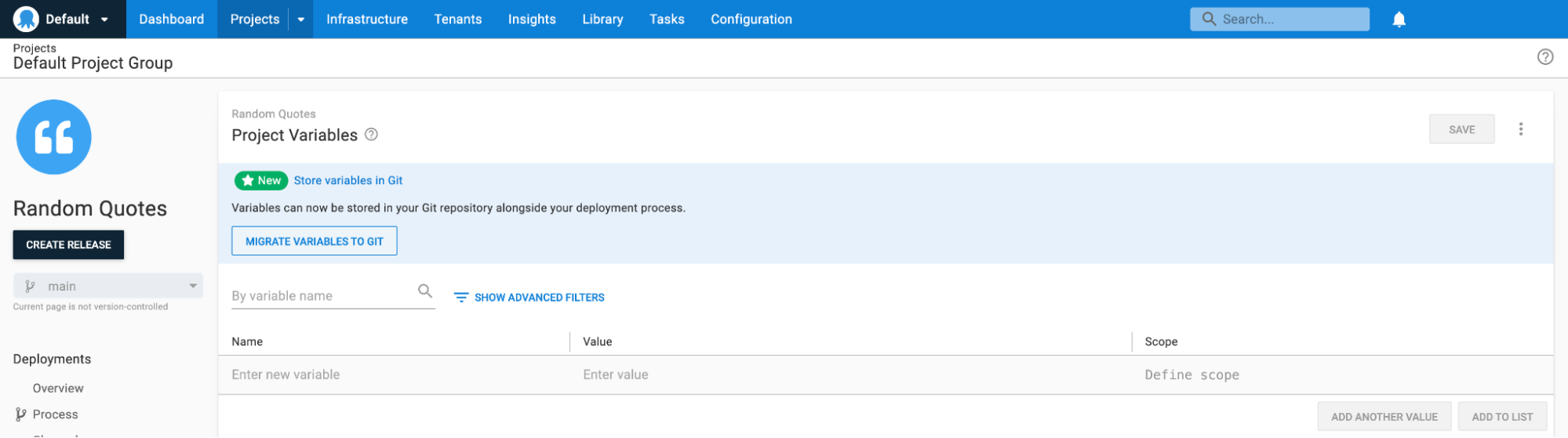Screen dimensions: 1568x438
Task: Click the Enter new variable field
Action: (x=395, y=375)
